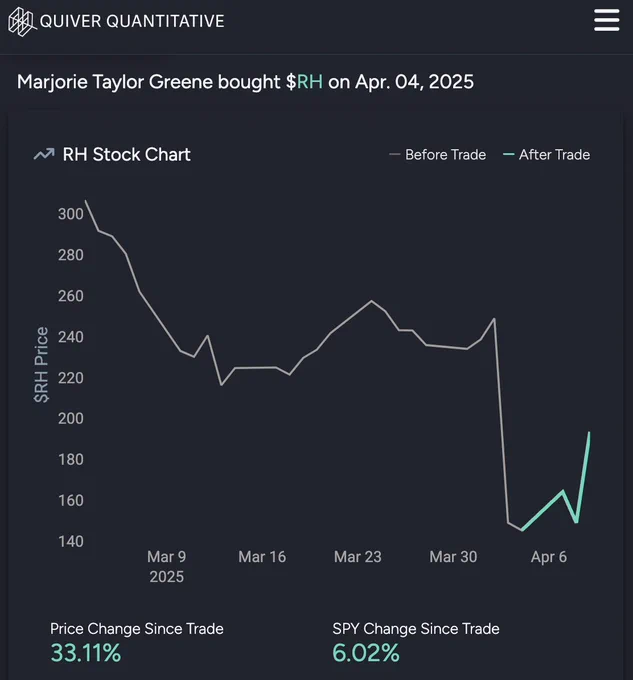Open the hamburger menu

607,20
